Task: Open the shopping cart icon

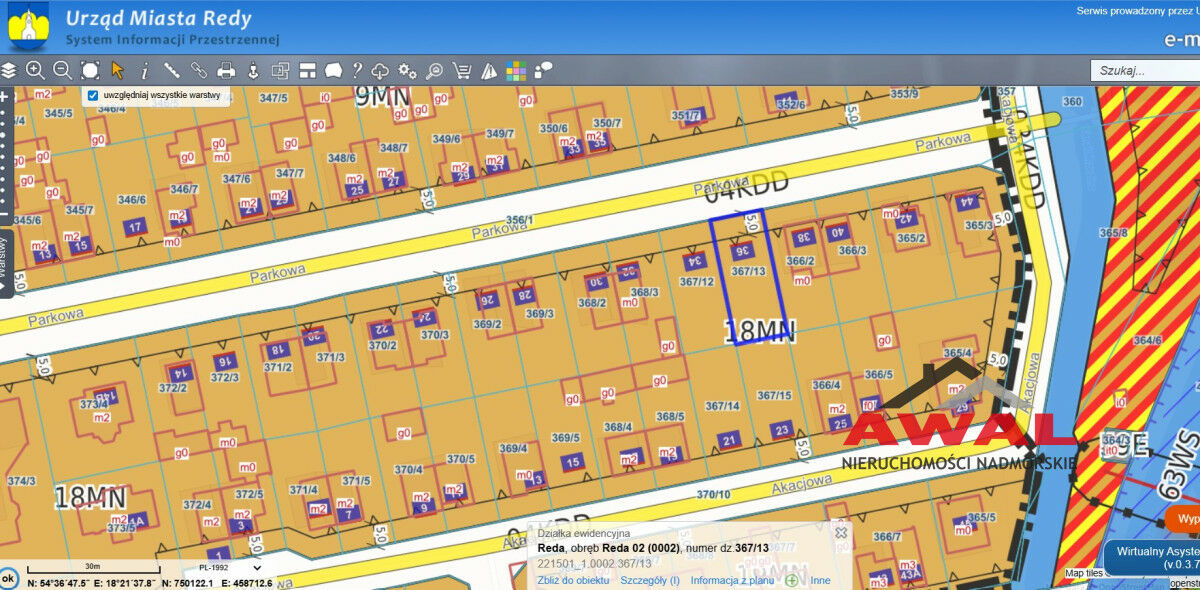Action: 461,71
